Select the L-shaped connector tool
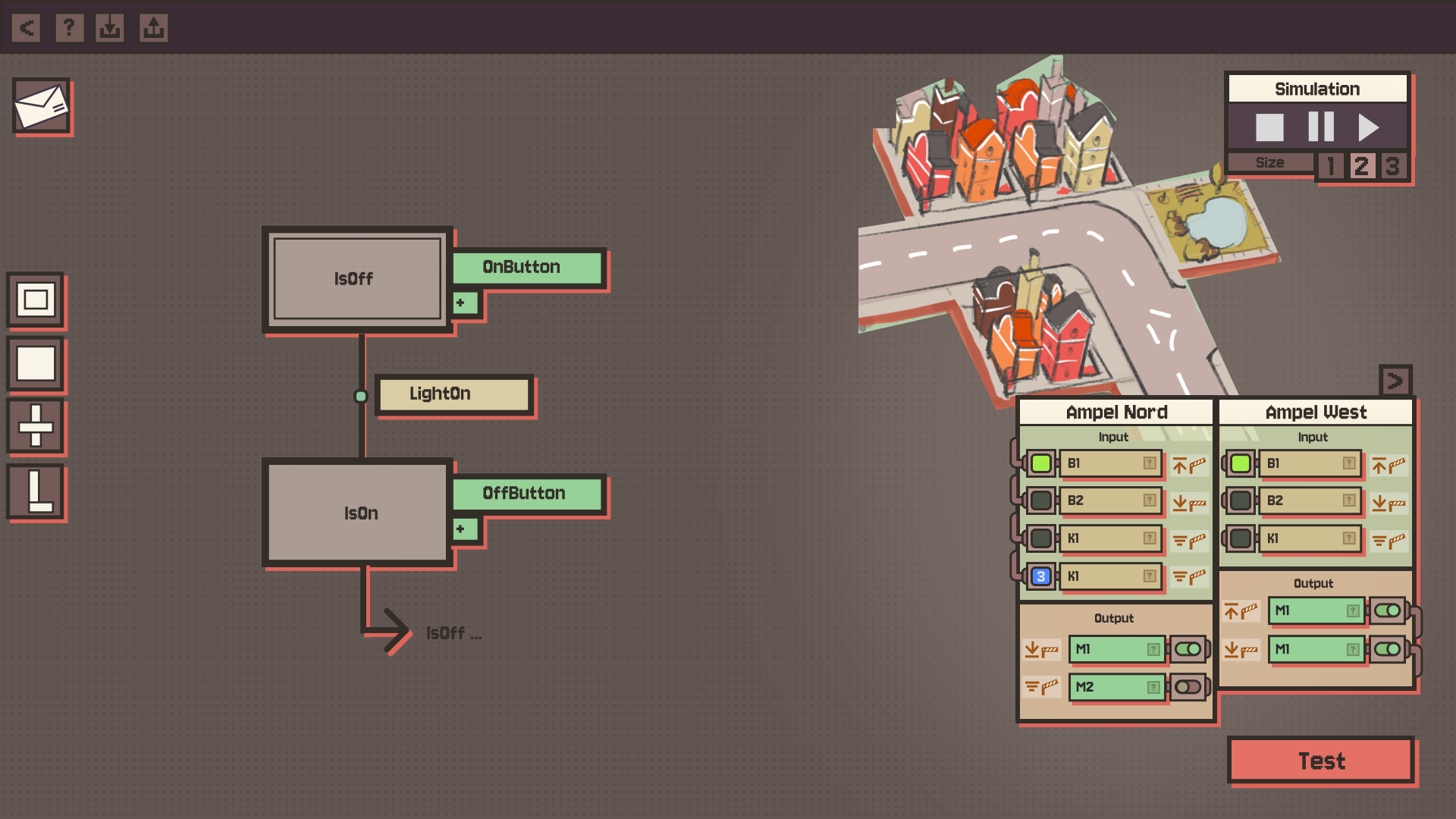1456x819 pixels. tap(36, 491)
